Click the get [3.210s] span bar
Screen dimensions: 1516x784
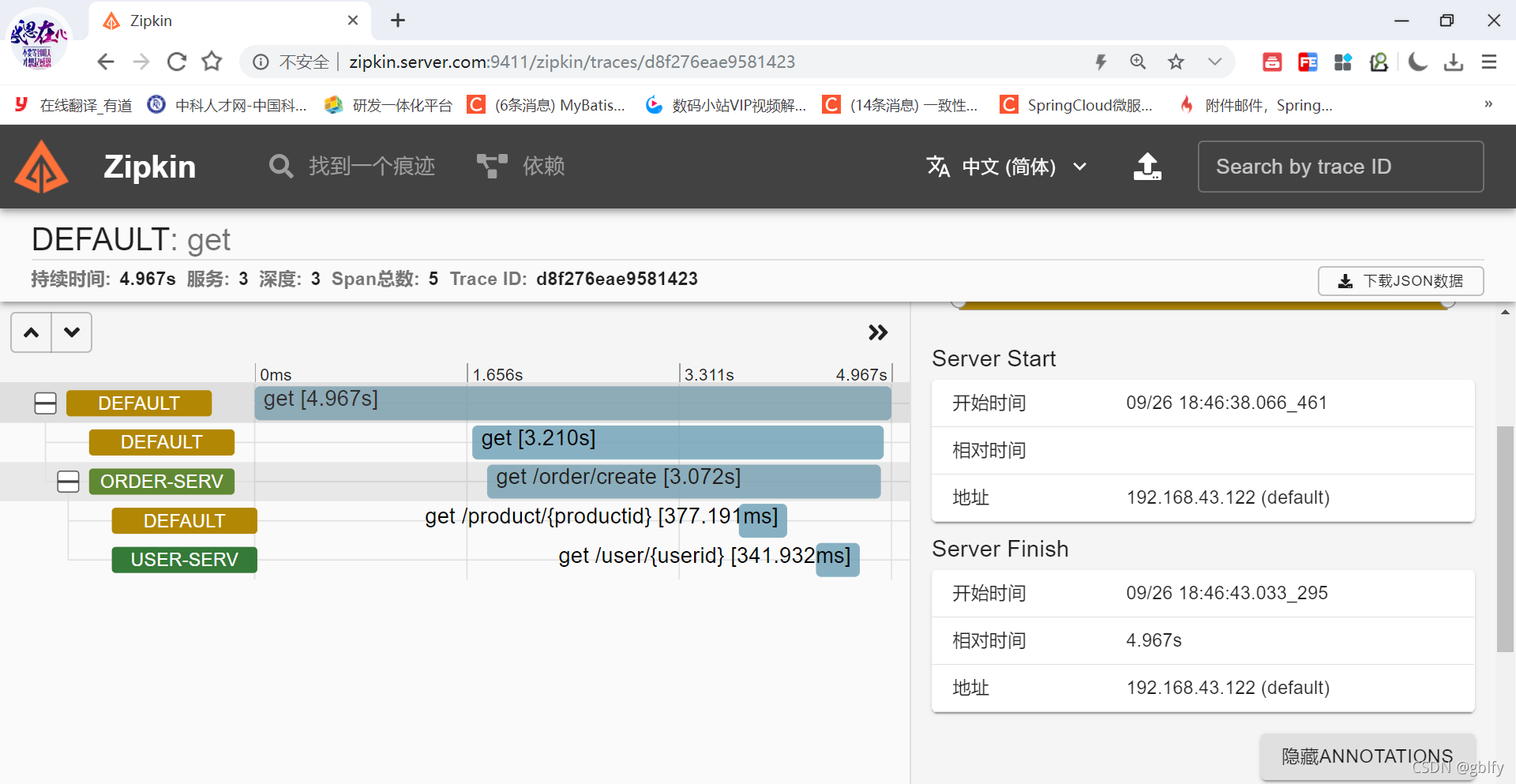click(677, 442)
